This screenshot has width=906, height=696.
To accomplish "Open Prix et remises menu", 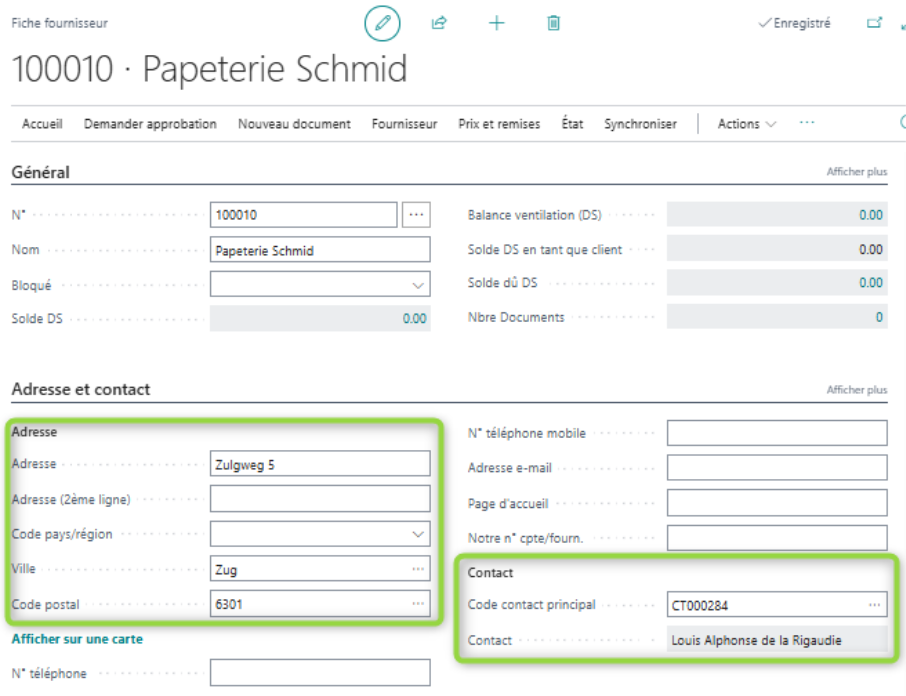I will 499,124.
